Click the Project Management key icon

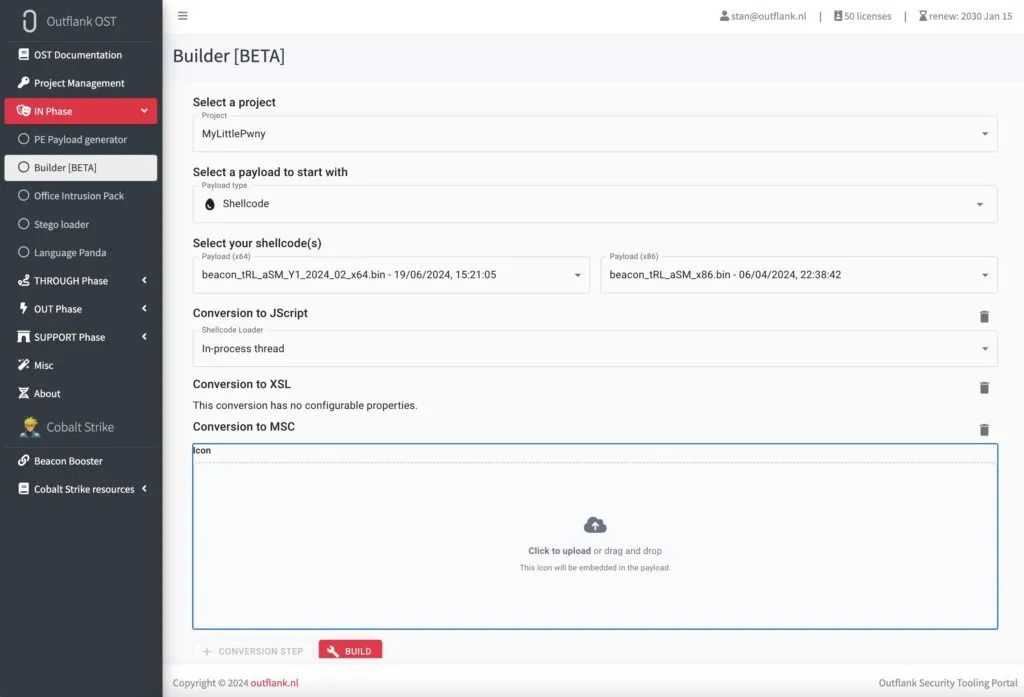(x=24, y=82)
